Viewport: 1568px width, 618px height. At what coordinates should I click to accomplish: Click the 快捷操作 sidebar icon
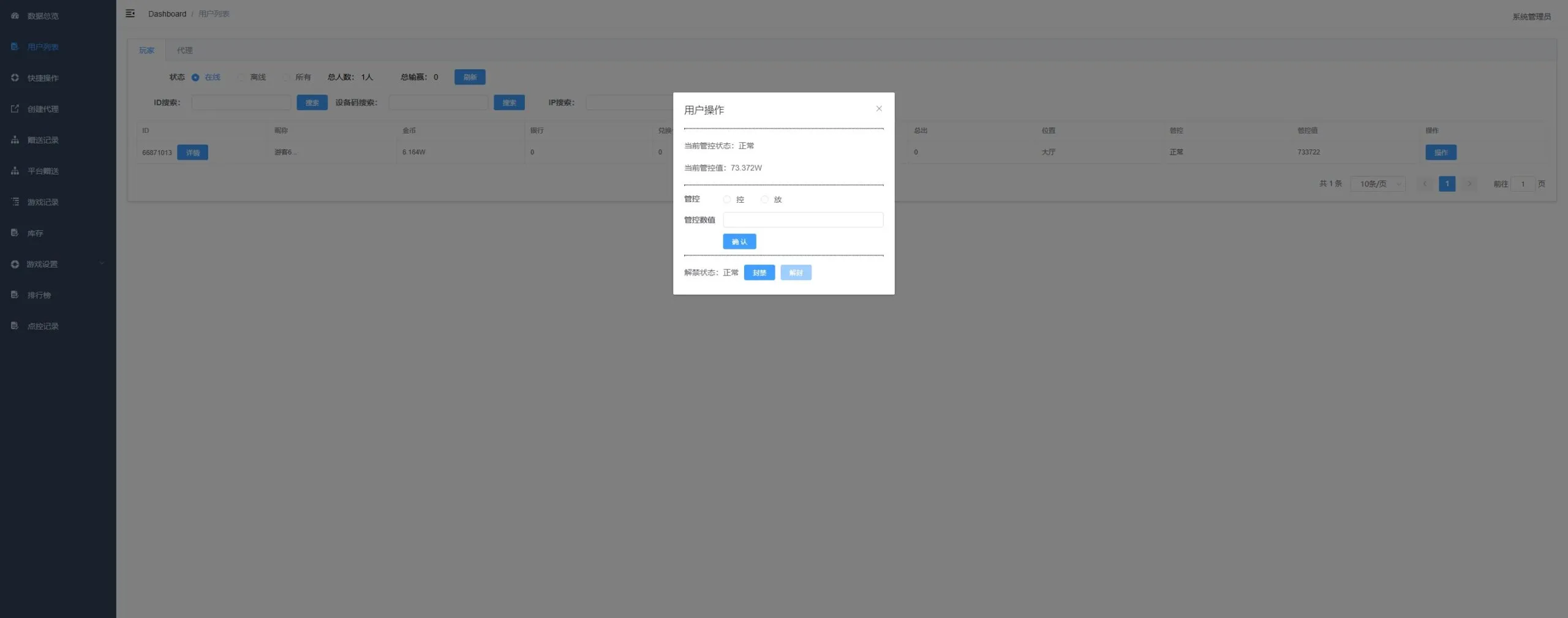15,78
